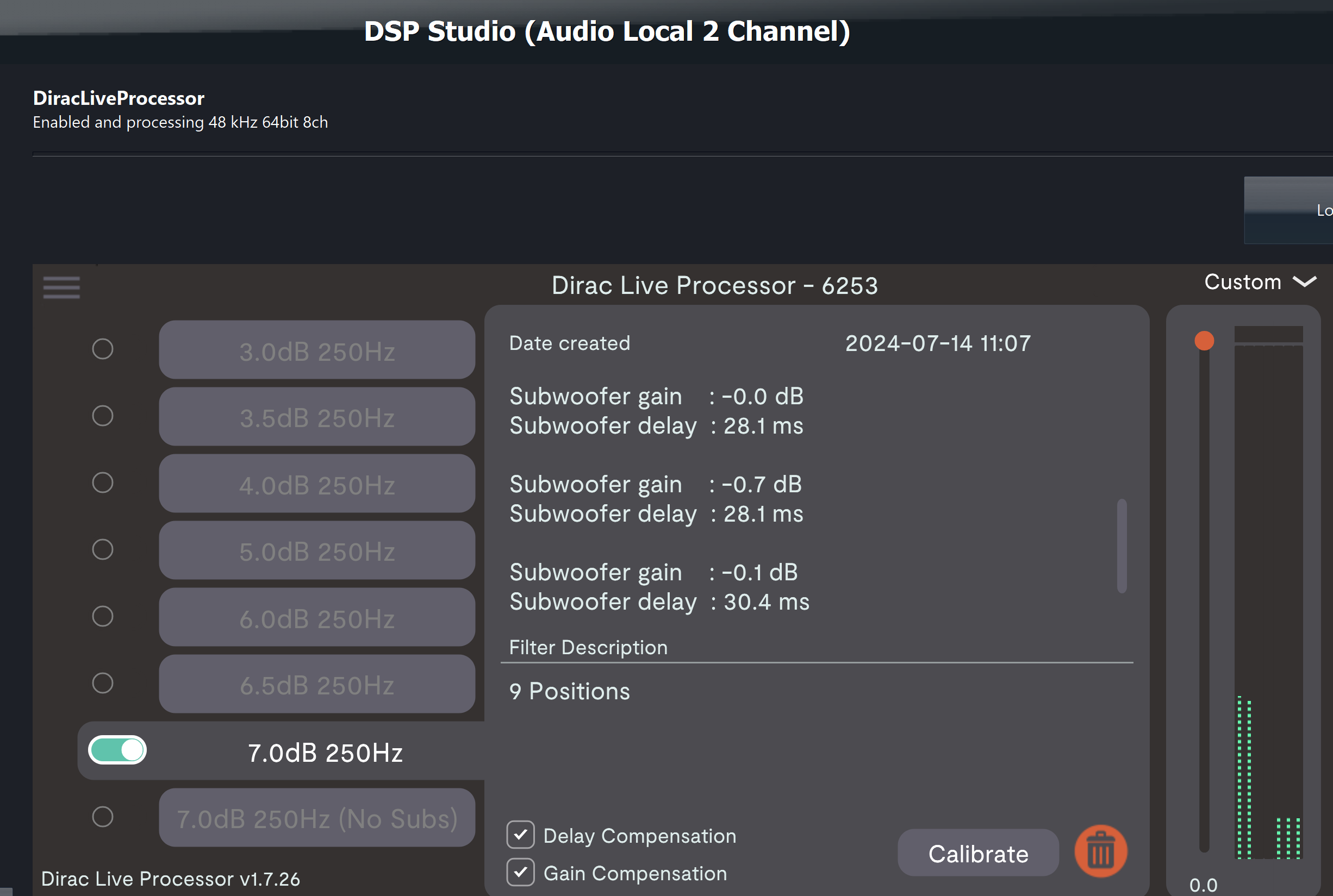Select the radio button next to 3.0dB 250Hz

click(x=102, y=349)
